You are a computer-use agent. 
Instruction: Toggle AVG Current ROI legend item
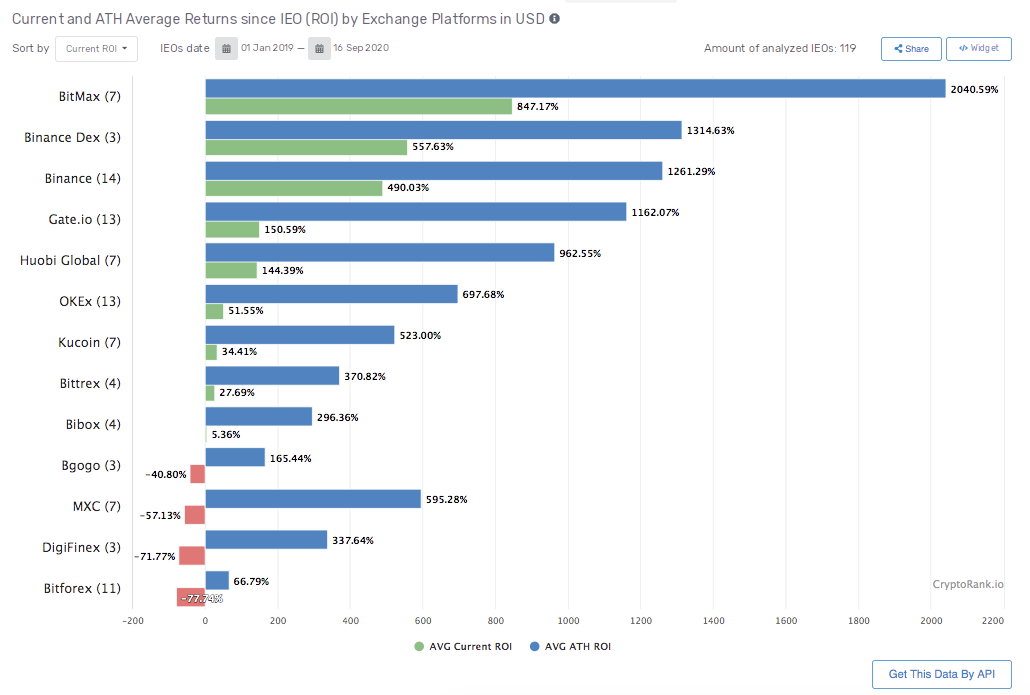[464, 646]
